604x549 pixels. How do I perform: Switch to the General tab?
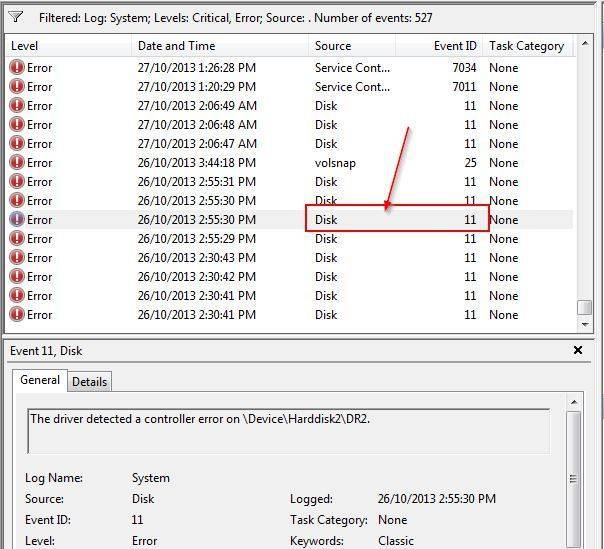click(x=40, y=380)
